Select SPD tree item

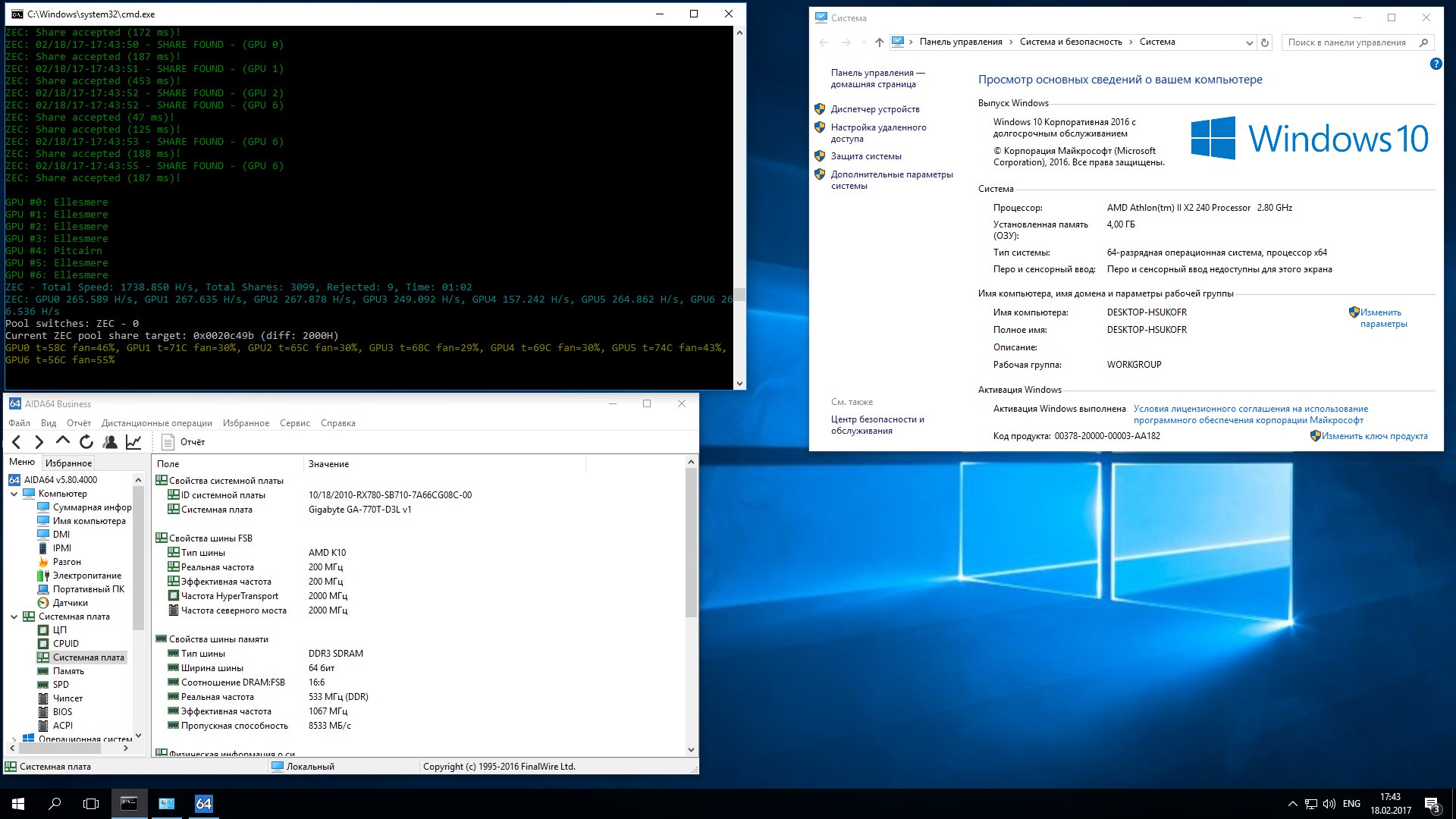click(x=53, y=685)
